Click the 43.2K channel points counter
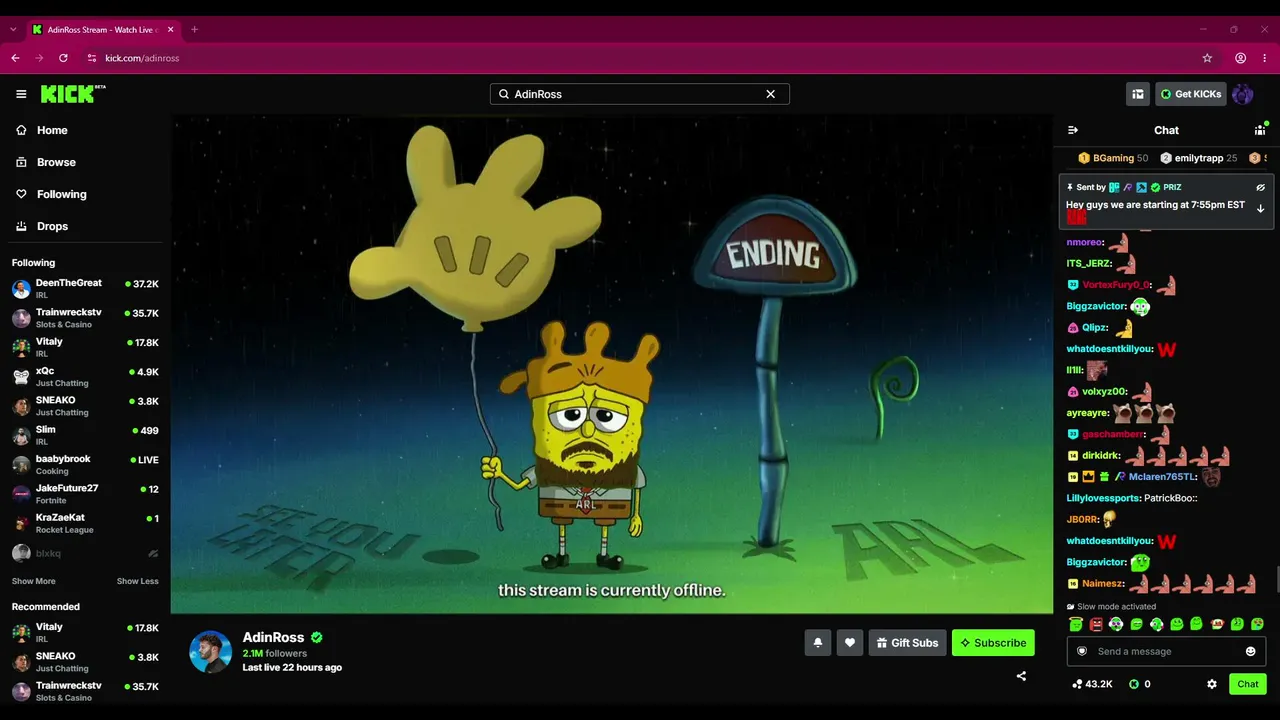 (x=1092, y=684)
